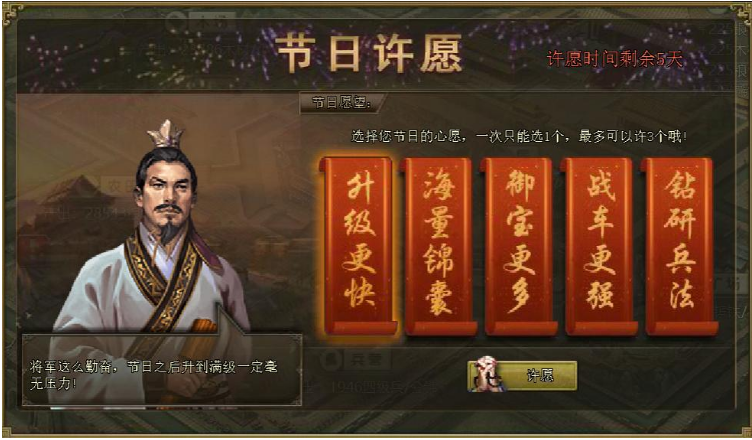Click the 节日许愿 title banner

pos(368,53)
